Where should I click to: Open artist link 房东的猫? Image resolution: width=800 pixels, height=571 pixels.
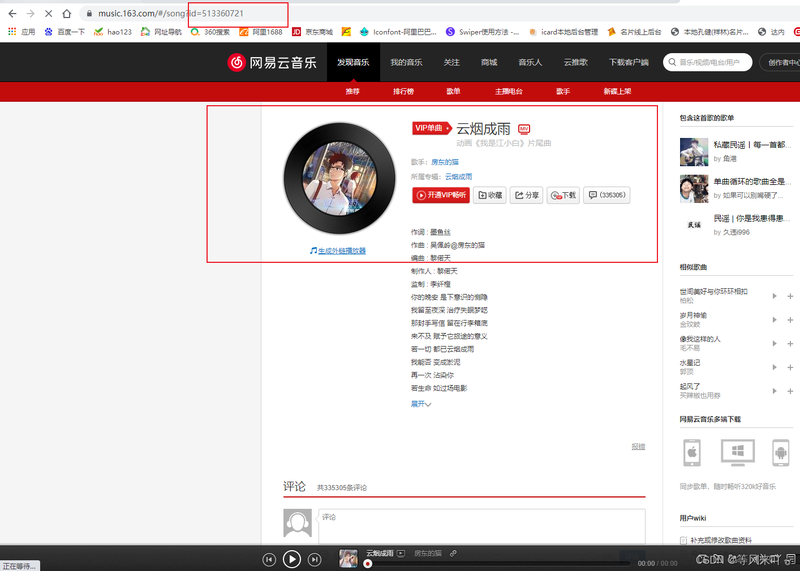coord(445,162)
